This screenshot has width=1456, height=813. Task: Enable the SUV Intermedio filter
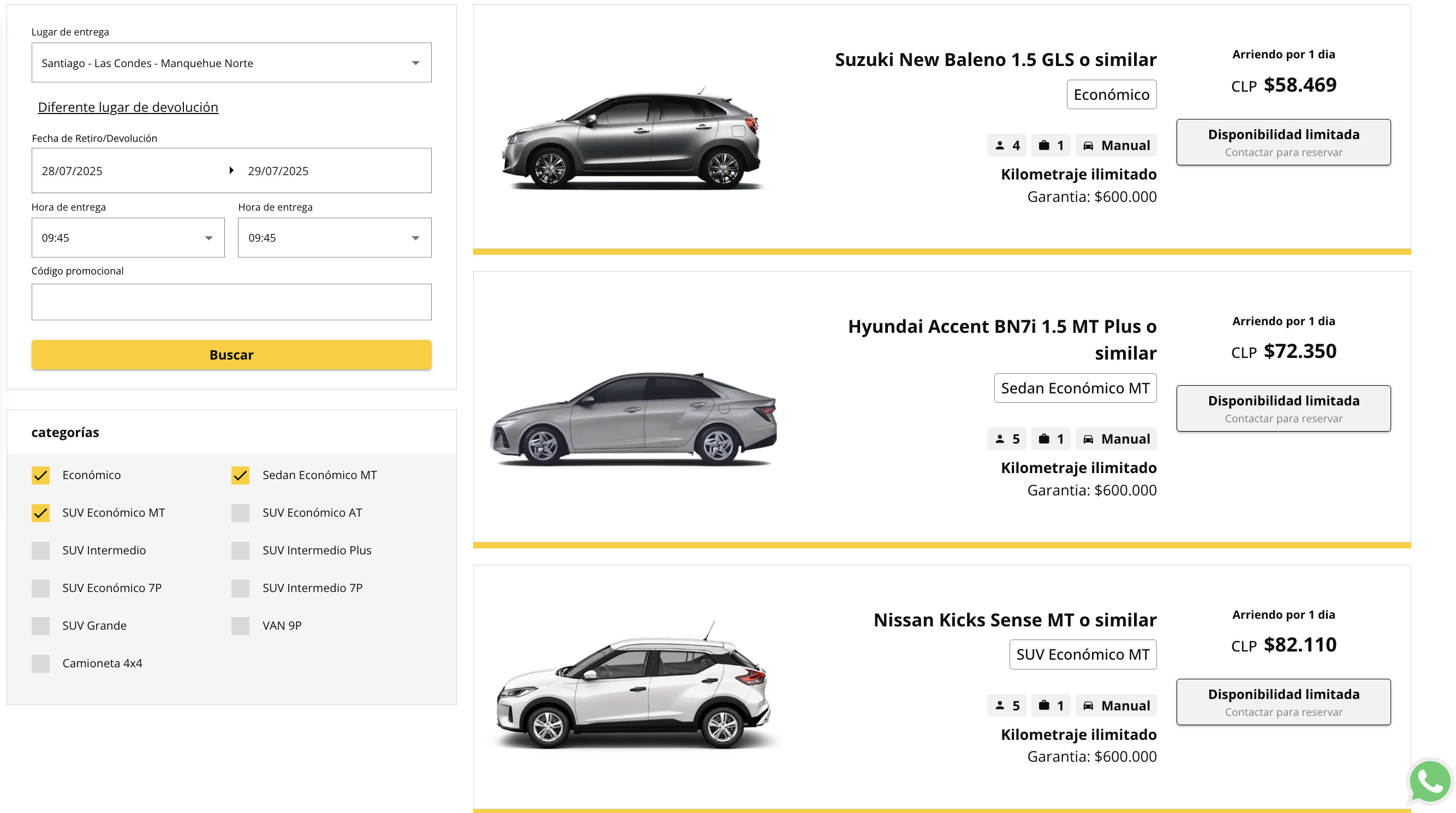(x=40, y=551)
